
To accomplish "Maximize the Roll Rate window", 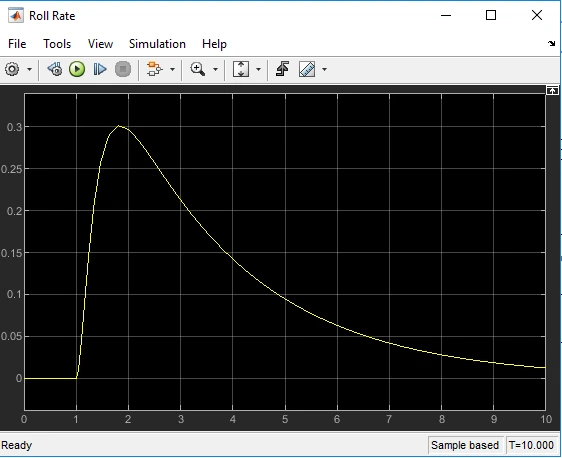I will [491, 15].
